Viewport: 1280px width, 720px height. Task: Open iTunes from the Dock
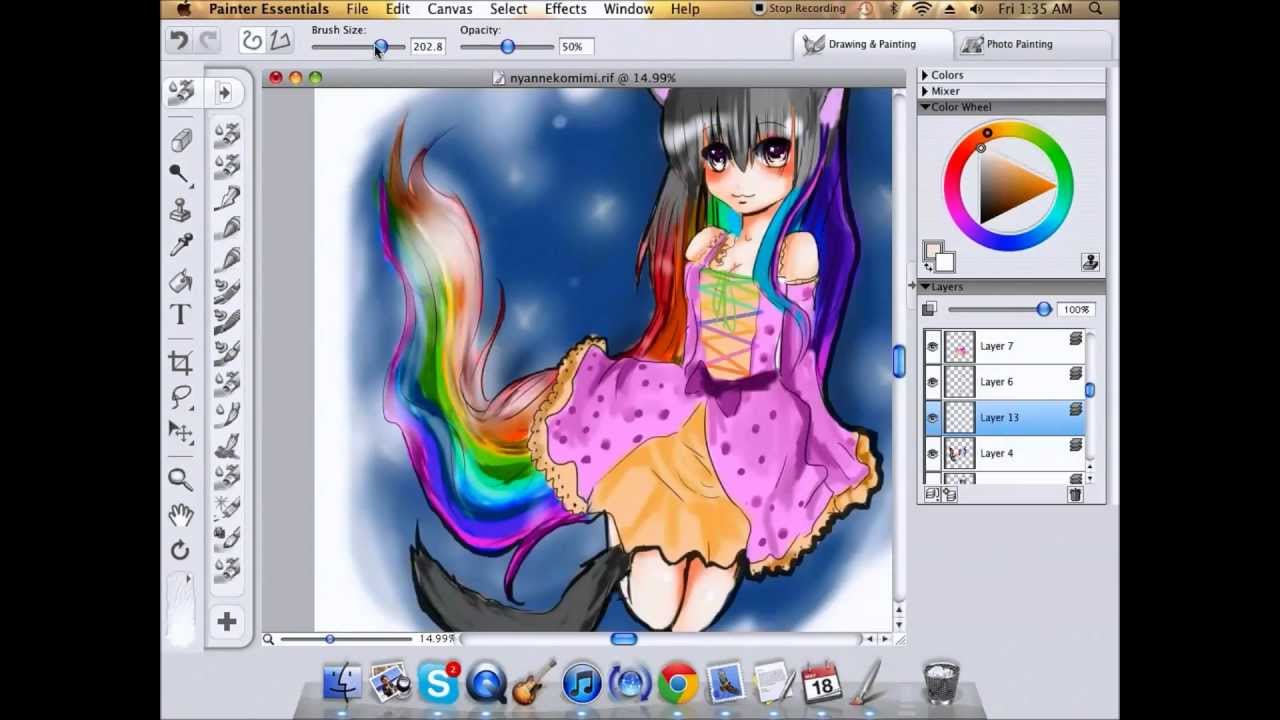(582, 683)
